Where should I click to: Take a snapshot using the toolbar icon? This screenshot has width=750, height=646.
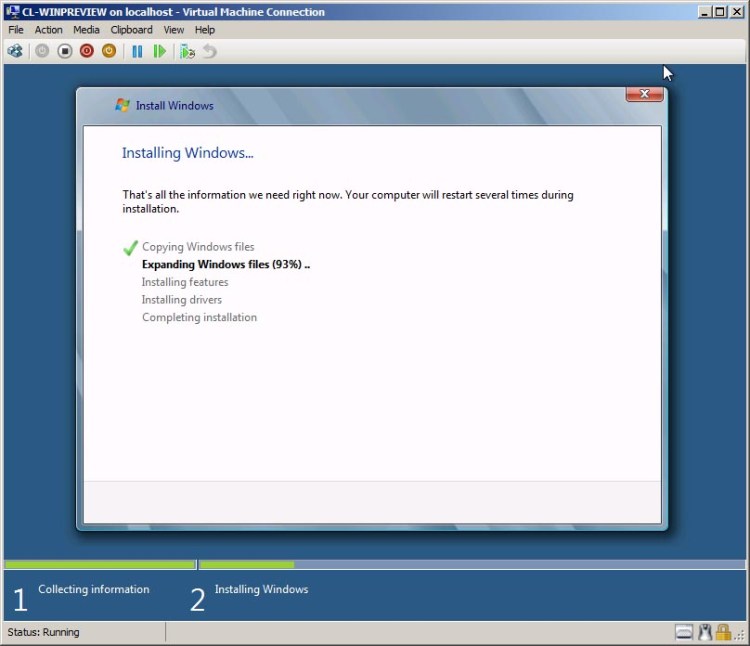pos(187,51)
